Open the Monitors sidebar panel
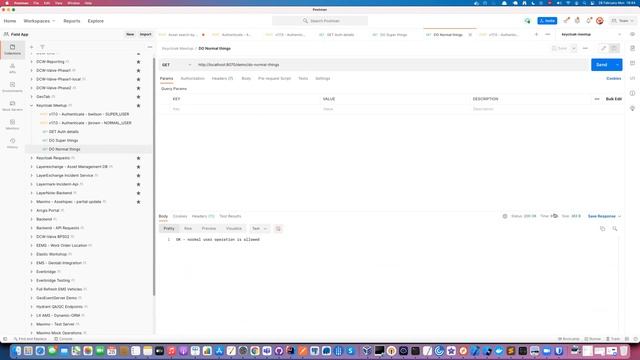 click(x=12, y=124)
